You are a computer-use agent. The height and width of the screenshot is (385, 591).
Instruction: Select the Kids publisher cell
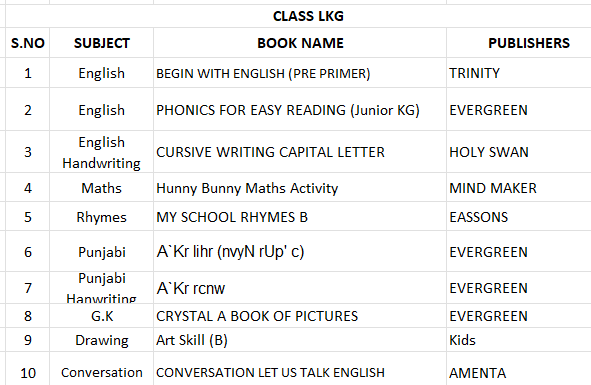(x=519, y=340)
